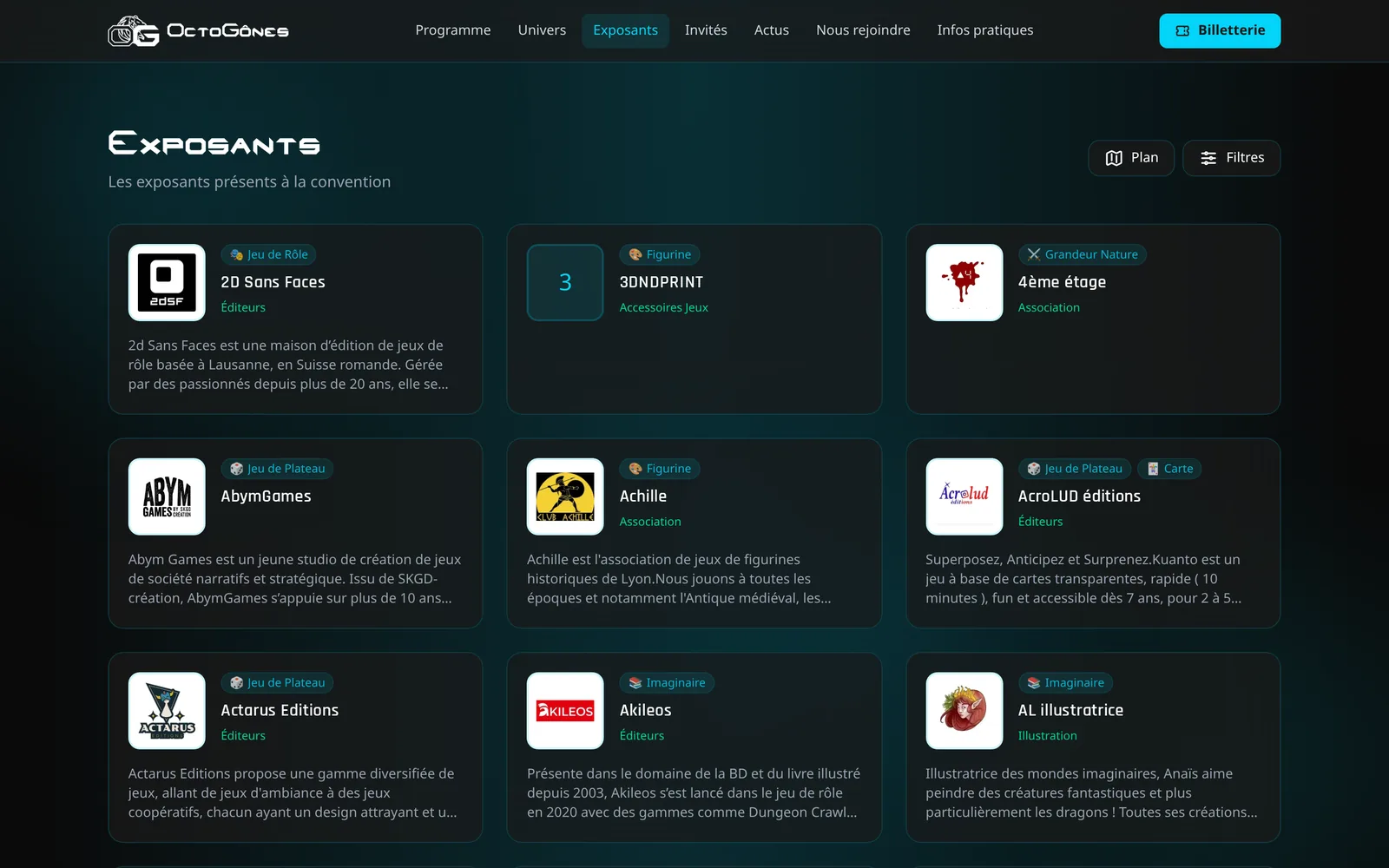Click Association under 4ème étage

click(x=1049, y=307)
